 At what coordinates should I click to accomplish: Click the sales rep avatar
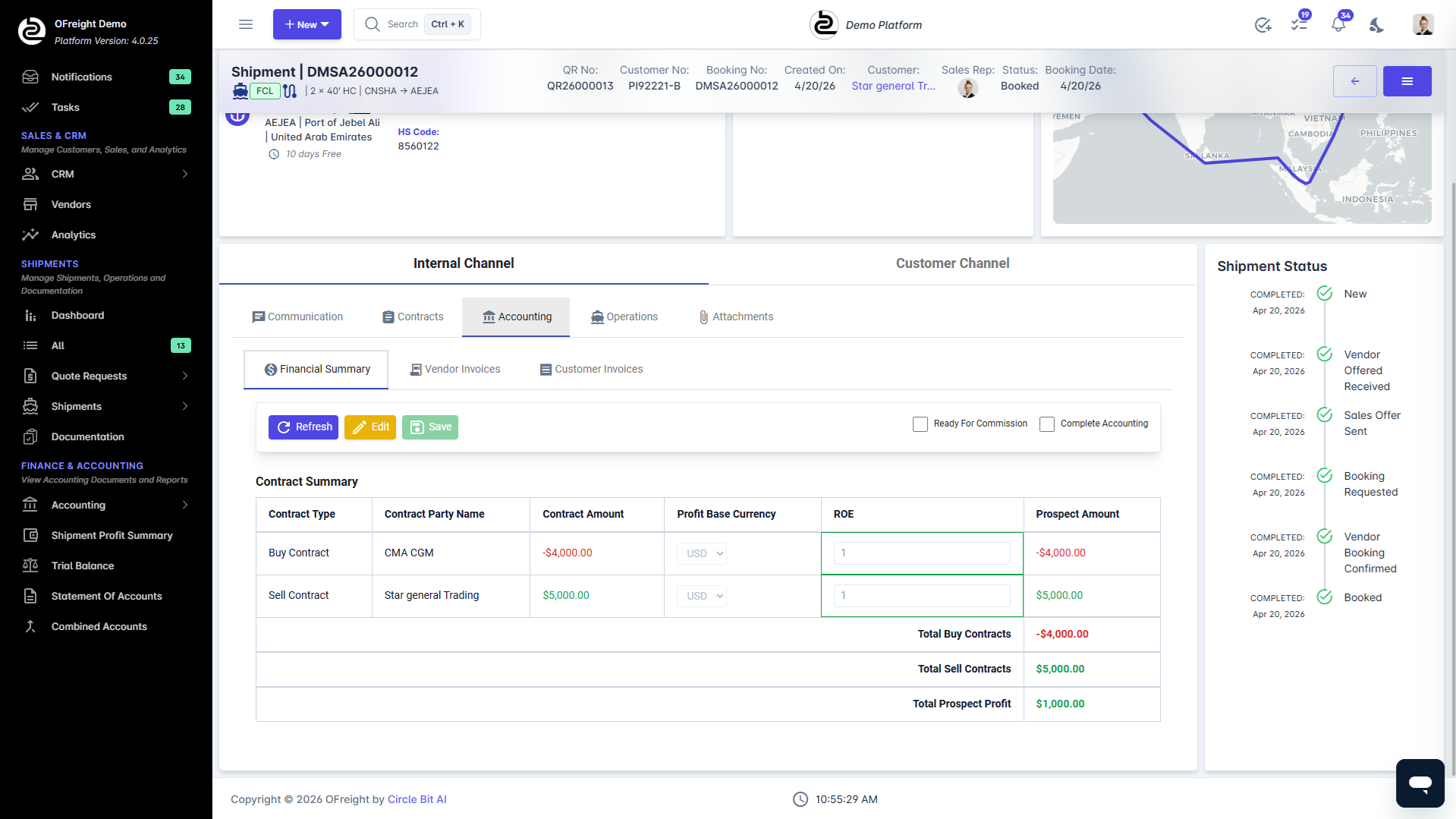967,88
